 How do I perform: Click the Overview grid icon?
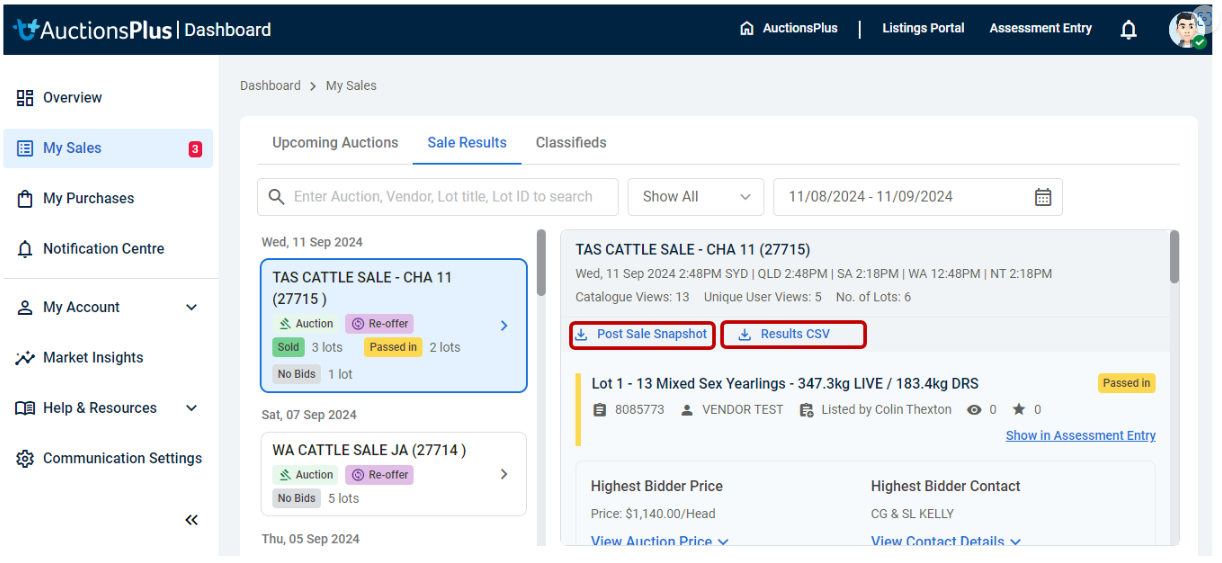25,98
